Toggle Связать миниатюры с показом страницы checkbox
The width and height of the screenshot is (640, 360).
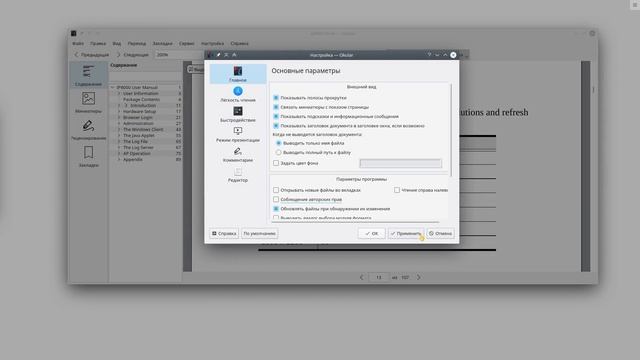(276, 107)
